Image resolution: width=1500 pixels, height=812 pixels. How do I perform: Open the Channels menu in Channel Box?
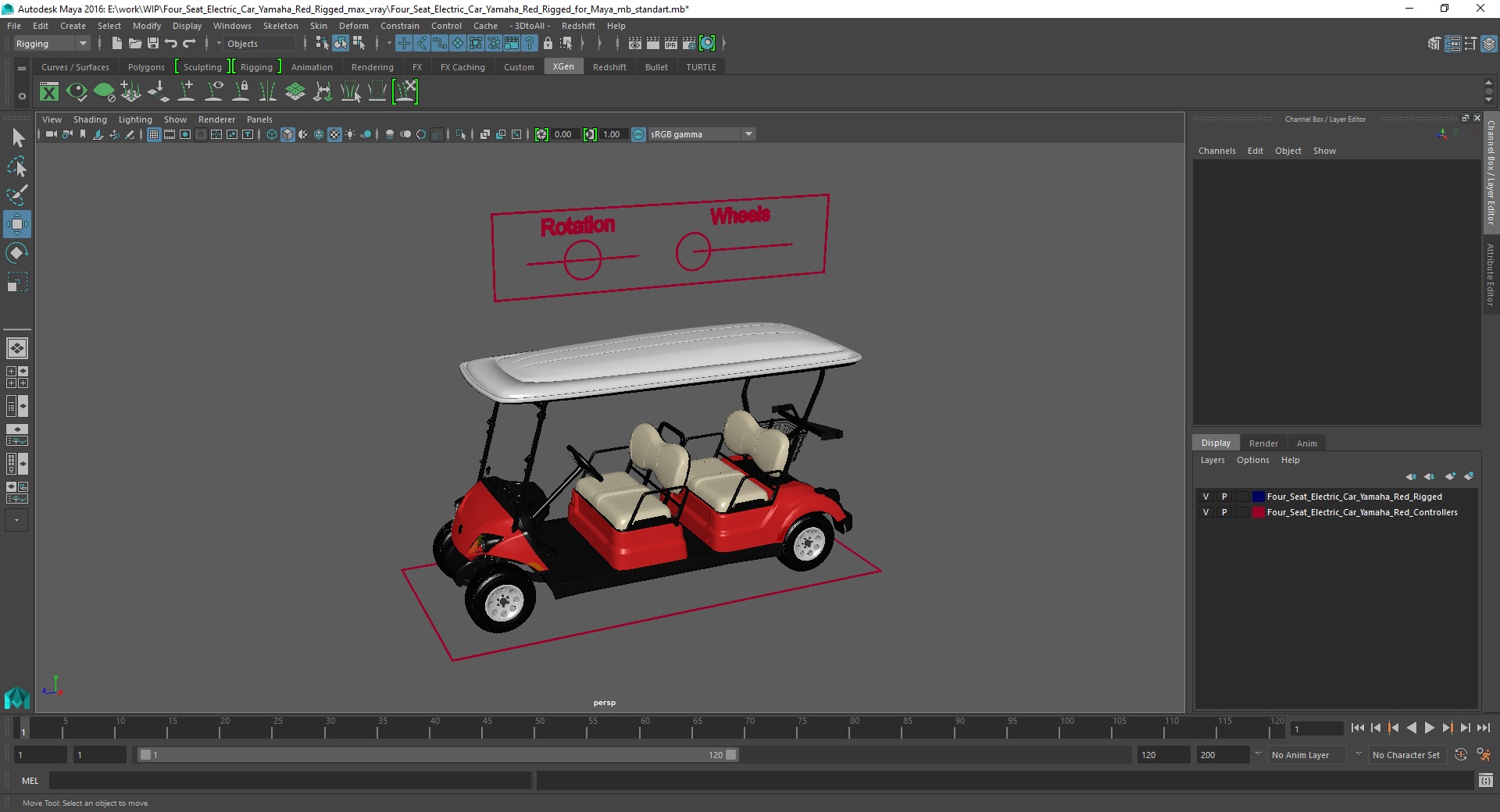click(x=1216, y=151)
